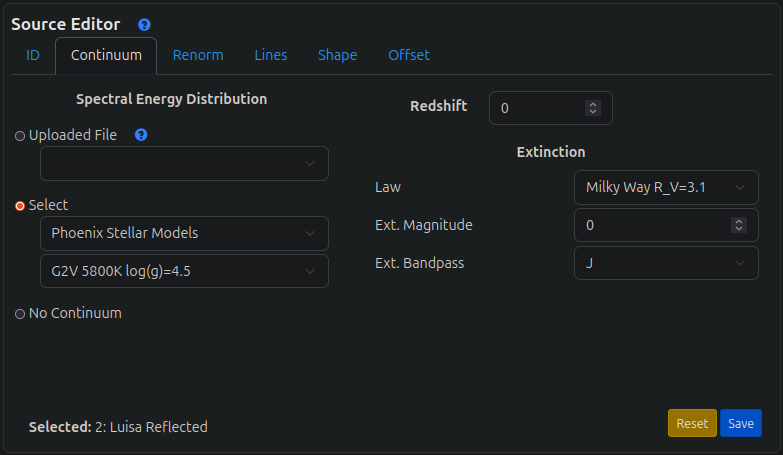Switch to the Continuum tab
Image resolution: width=783 pixels, height=455 pixels.
click(x=106, y=55)
